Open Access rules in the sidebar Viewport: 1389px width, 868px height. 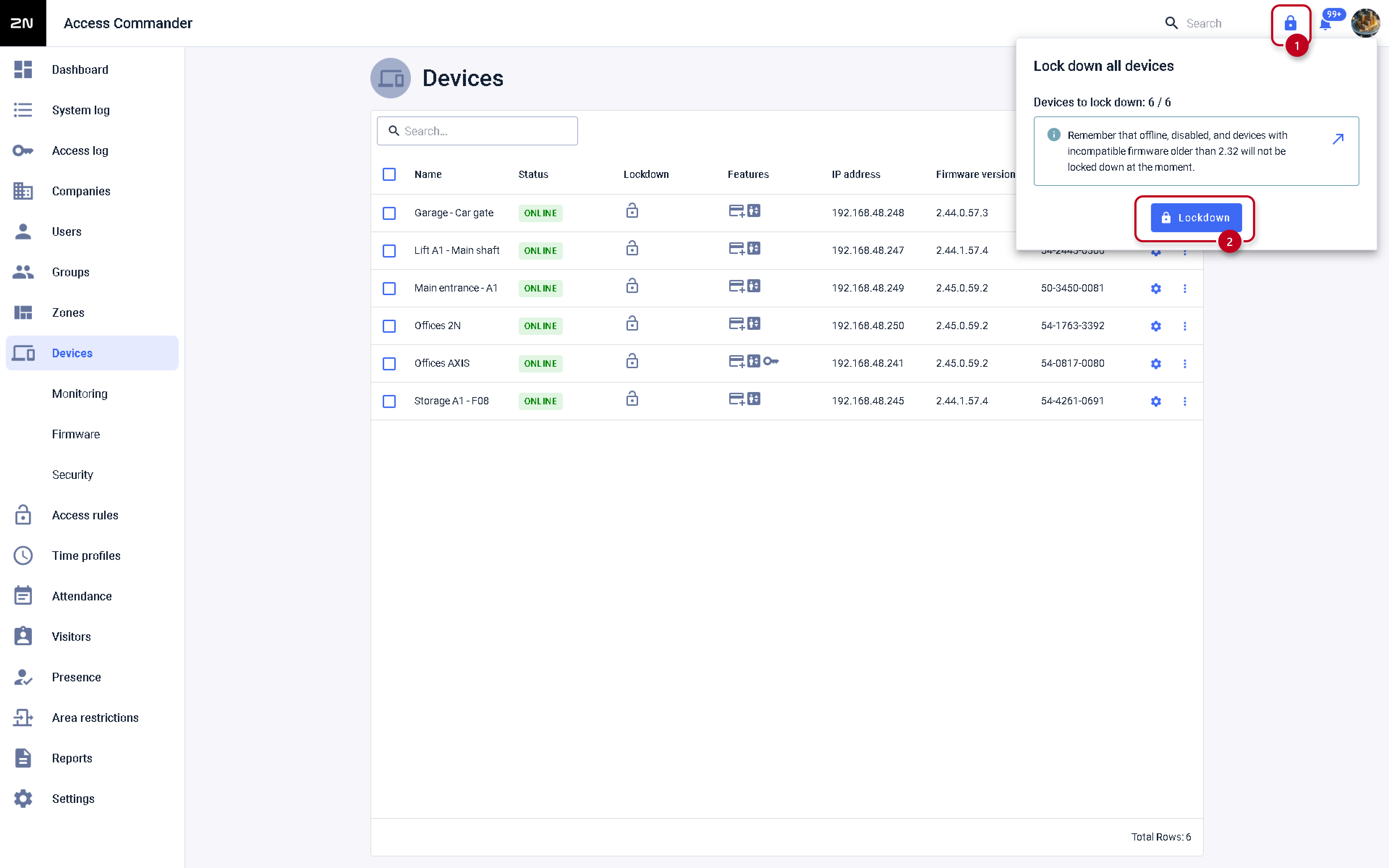(92, 515)
